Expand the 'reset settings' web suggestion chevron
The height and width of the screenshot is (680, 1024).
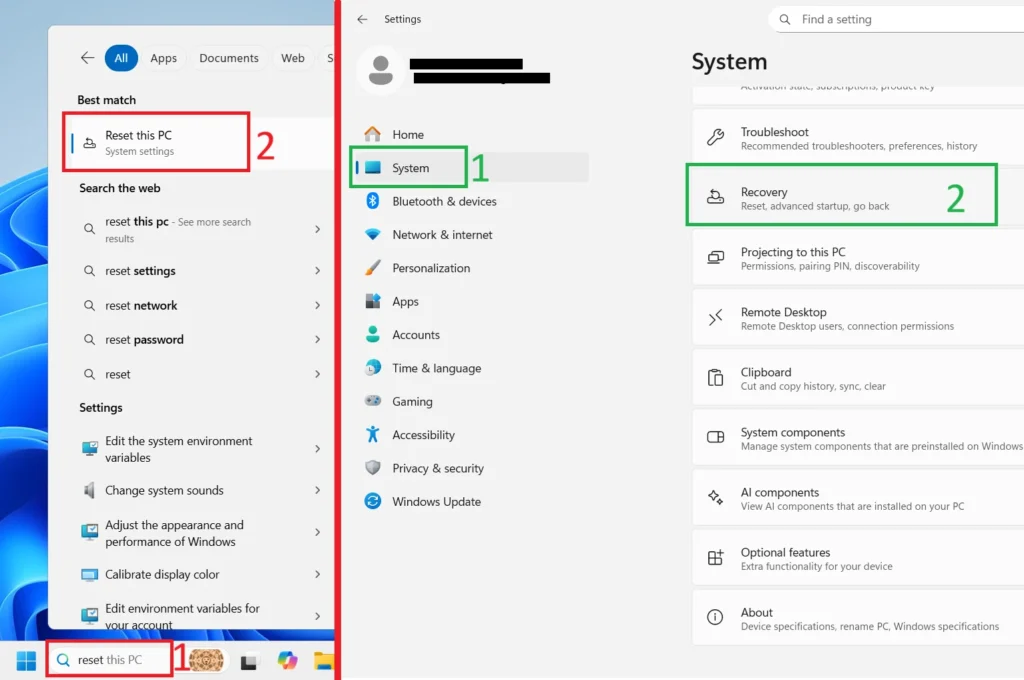coord(318,271)
